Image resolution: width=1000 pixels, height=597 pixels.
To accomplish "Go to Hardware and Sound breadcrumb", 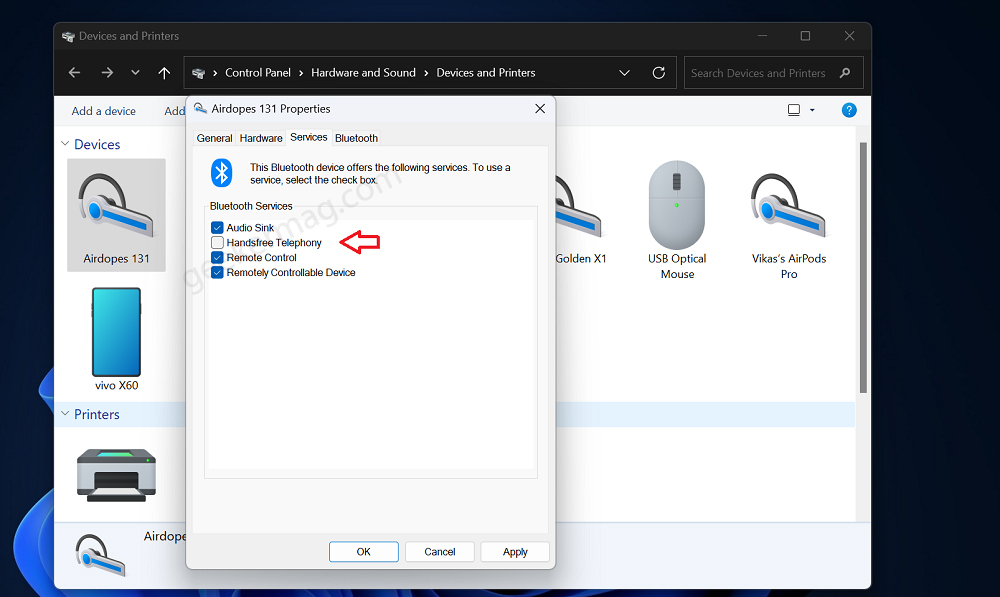I will [364, 73].
